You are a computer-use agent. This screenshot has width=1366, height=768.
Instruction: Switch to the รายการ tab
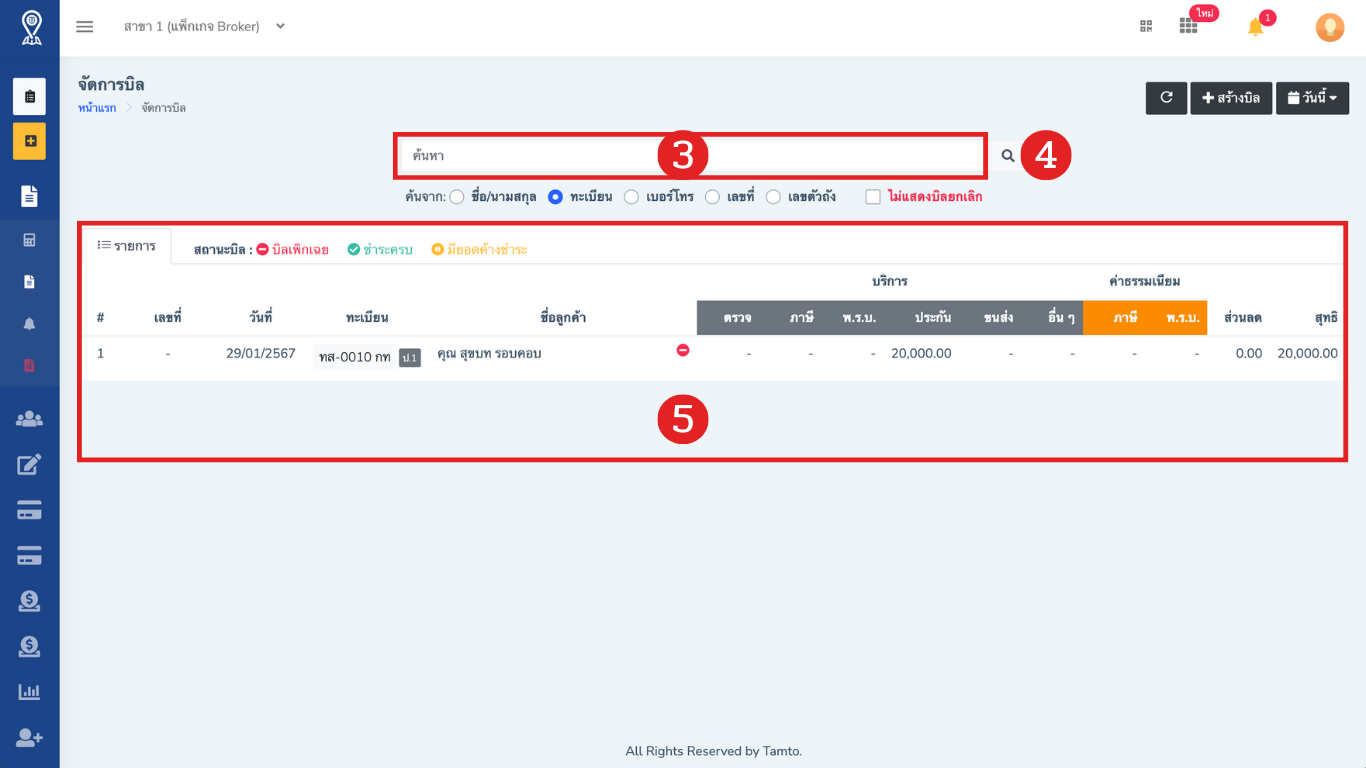pyautogui.click(x=126, y=246)
